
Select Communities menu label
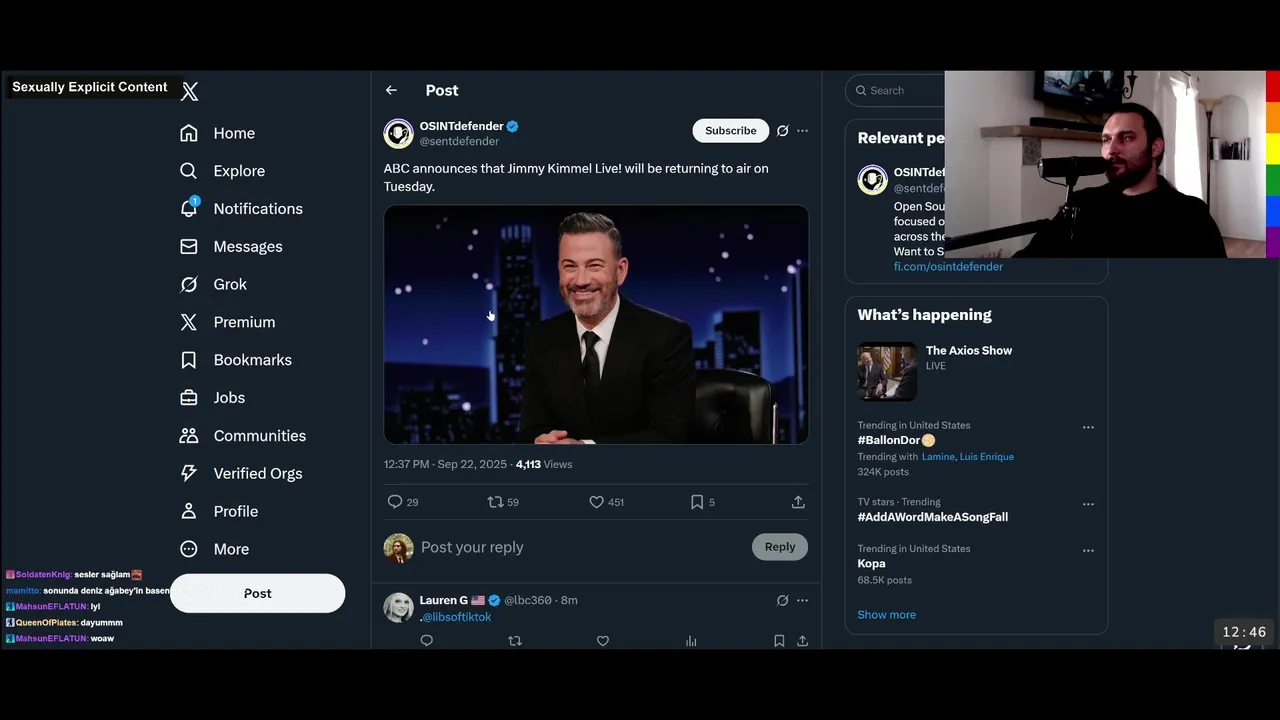(x=260, y=436)
